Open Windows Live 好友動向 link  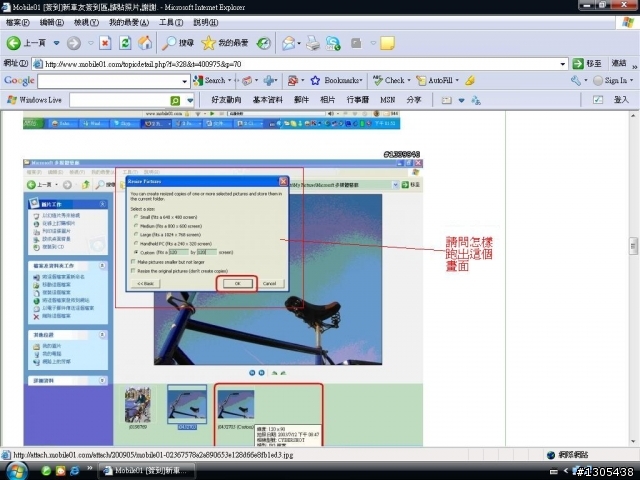226,100
